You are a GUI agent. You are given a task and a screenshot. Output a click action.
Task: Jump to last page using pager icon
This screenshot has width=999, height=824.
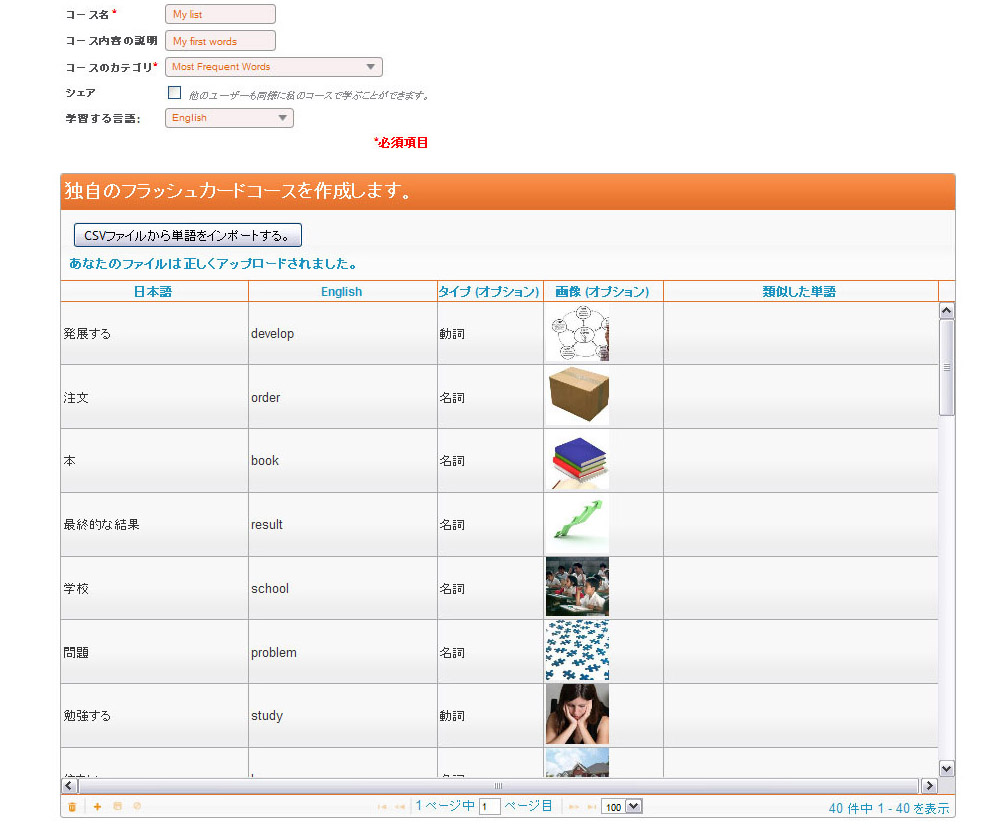[591, 807]
